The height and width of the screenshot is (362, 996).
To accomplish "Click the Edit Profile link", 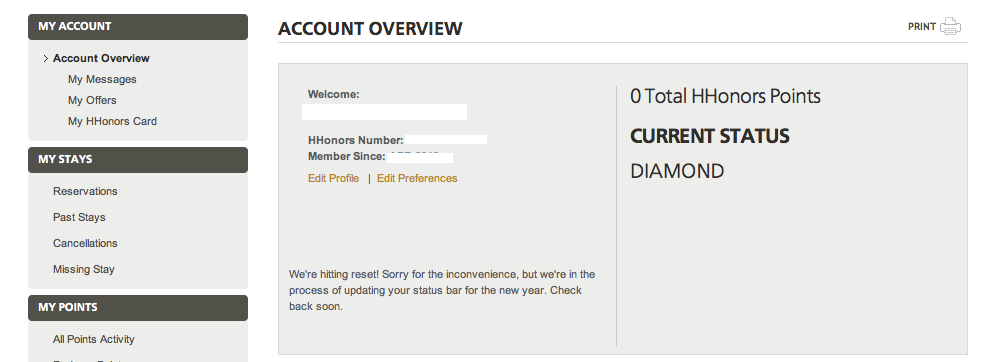I will pyautogui.click(x=333, y=178).
